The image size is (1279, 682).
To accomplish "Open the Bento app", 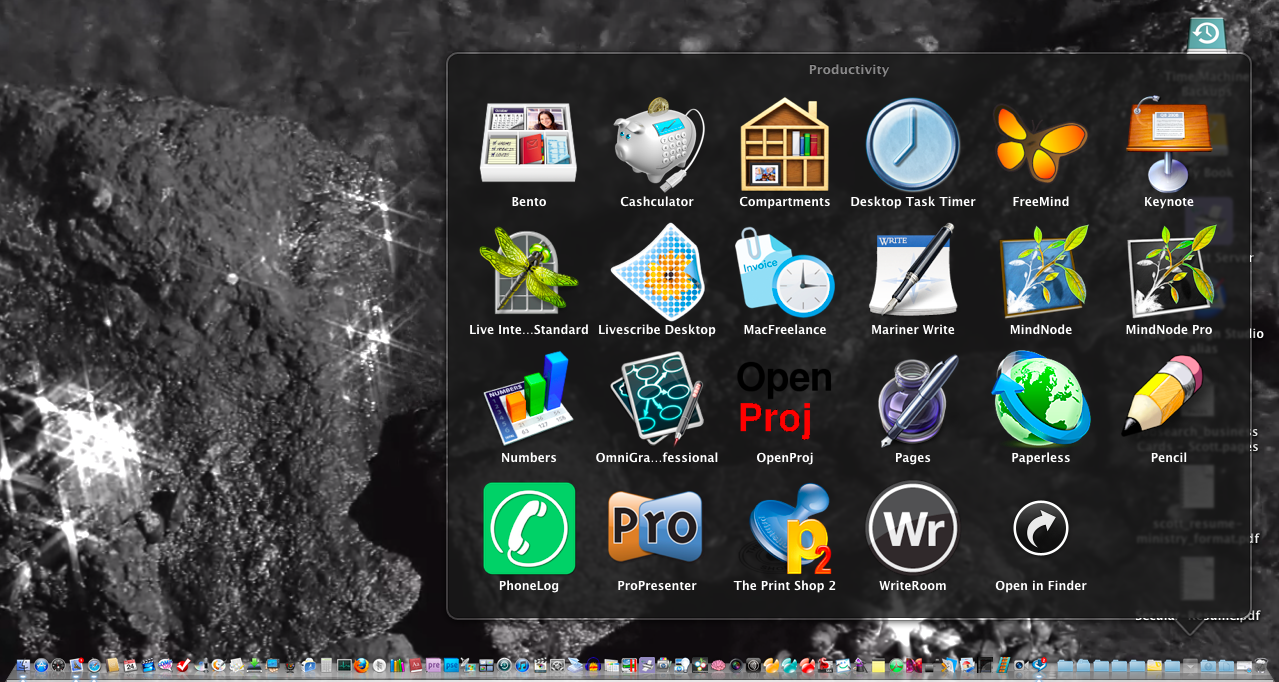I will click(529, 144).
